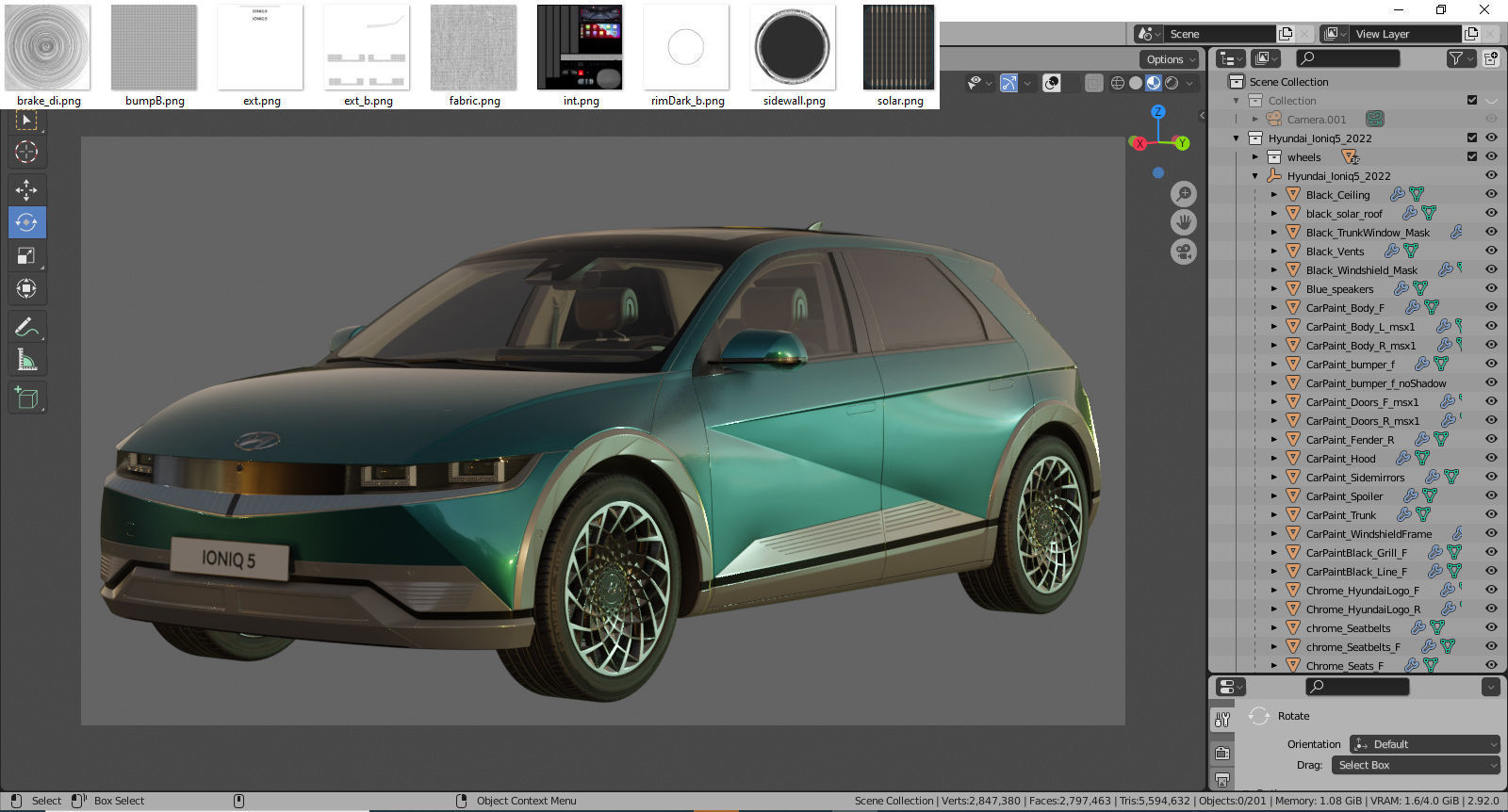This screenshot has width=1508, height=812.
Task: Hide CarPaint_Hood with eye icon
Action: click(1491, 459)
